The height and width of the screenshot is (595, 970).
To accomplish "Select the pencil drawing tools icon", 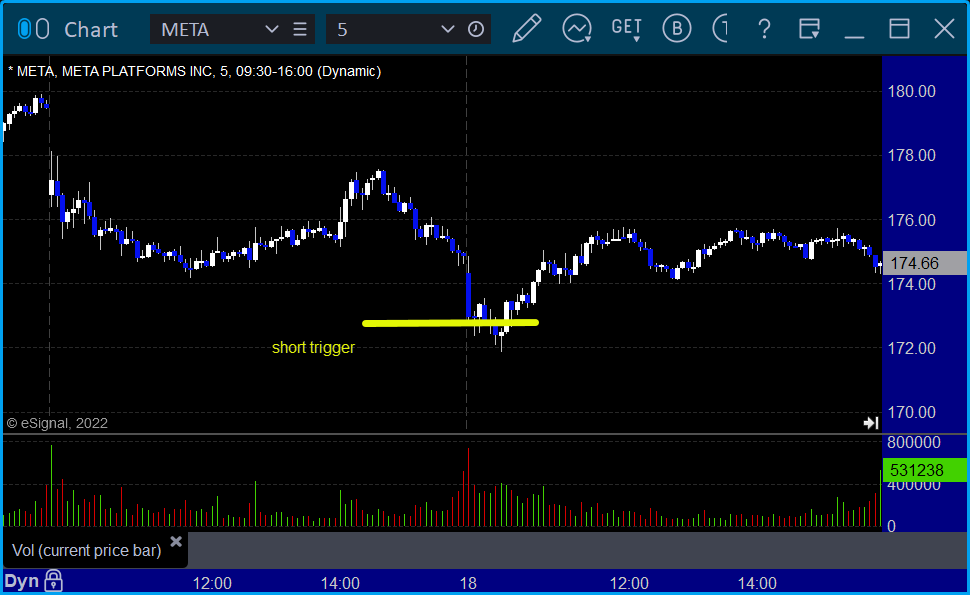I will pos(526,28).
